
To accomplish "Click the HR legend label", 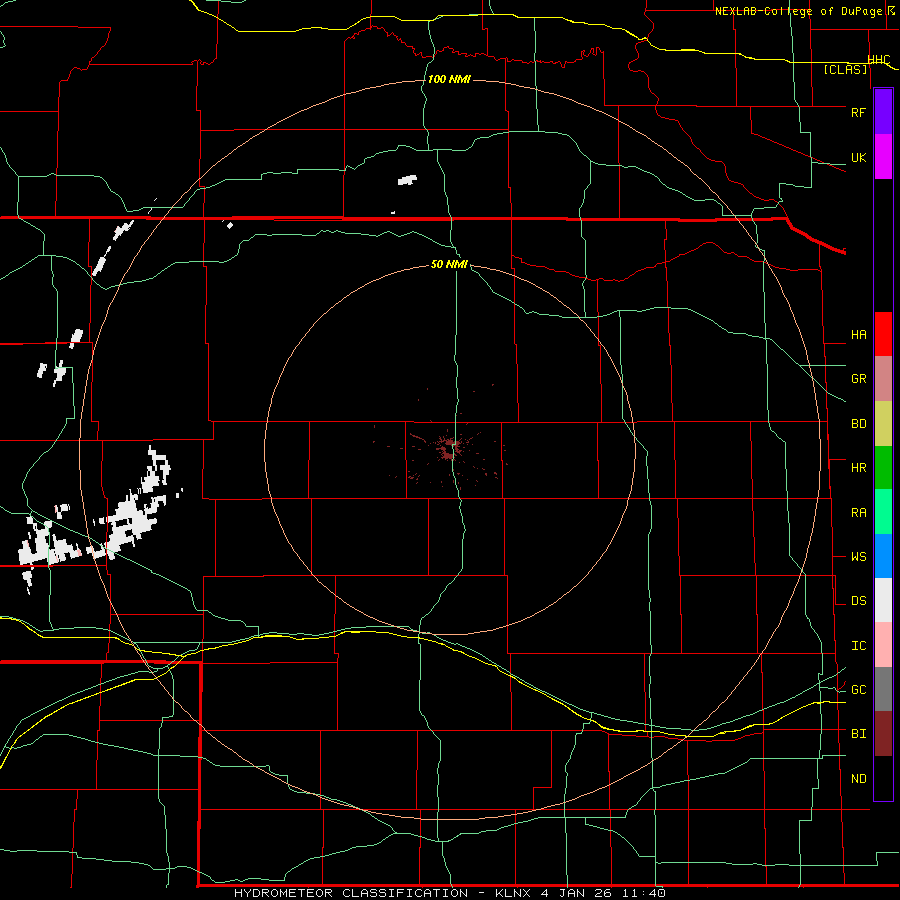I will (x=859, y=468).
